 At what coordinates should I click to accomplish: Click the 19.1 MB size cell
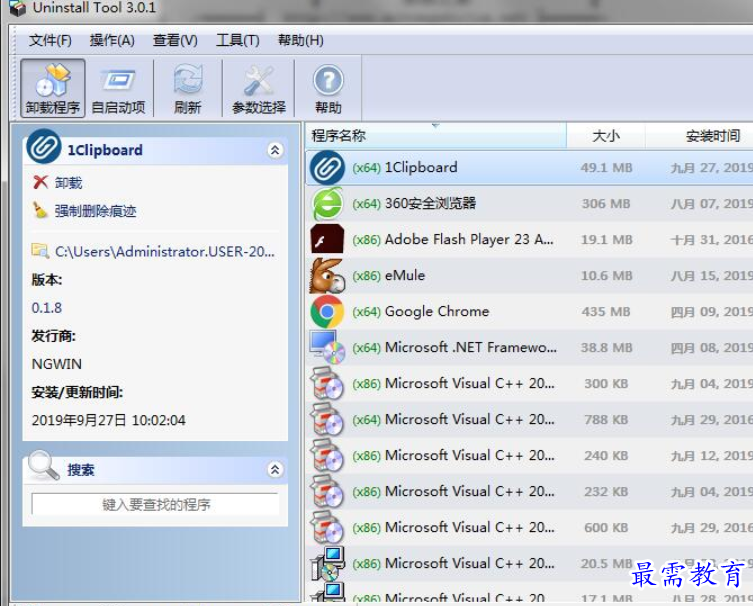[x=607, y=240]
